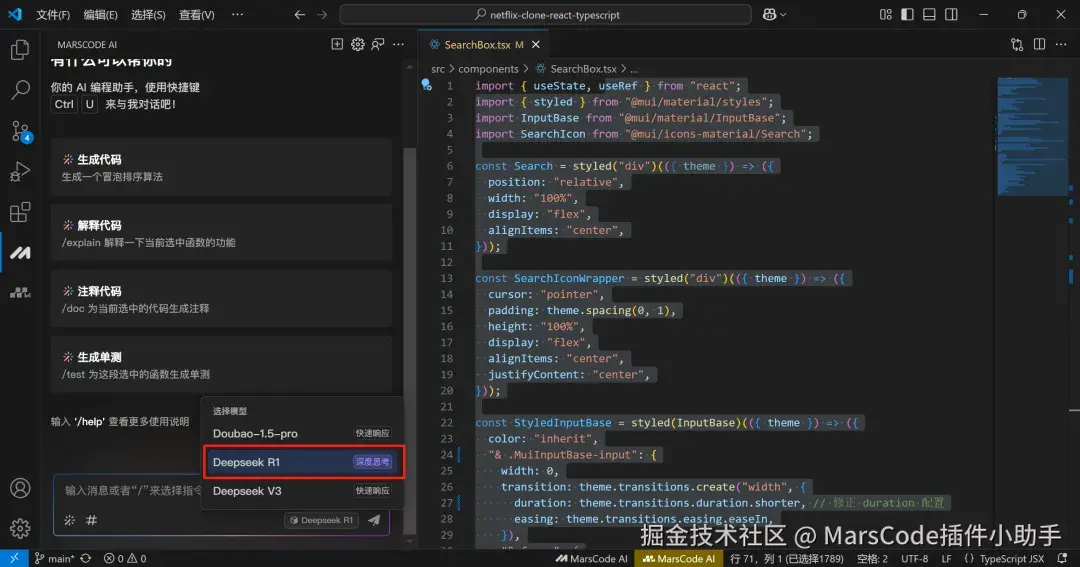Open the Accounts icon in activity bar
The height and width of the screenshot is (567, 1080).
pyautogui.click(x=20, y=488)
